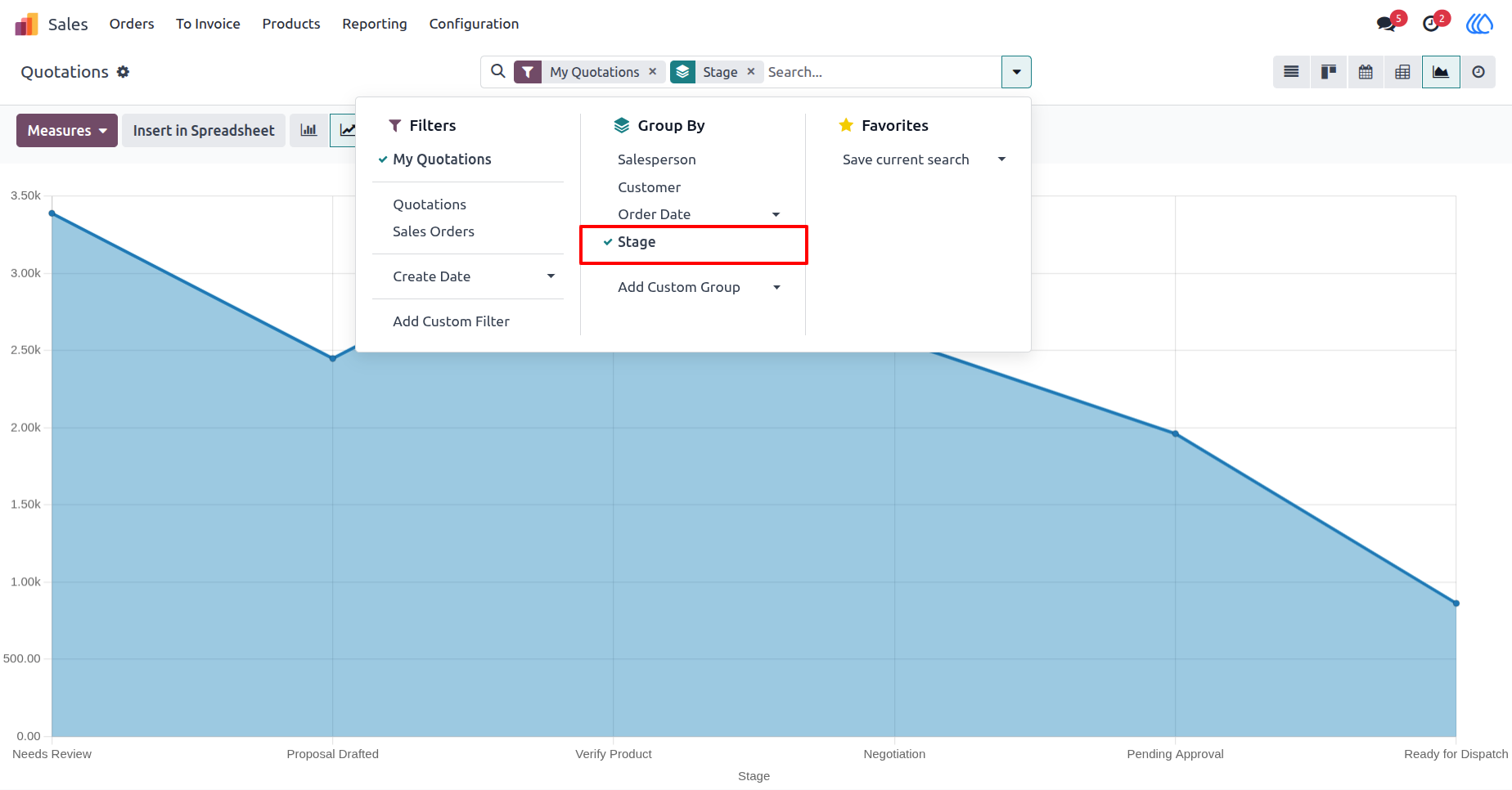Open the Products menu
Image resolution: width=1512 pixels, height=790 pixels.
pos(291,24)
